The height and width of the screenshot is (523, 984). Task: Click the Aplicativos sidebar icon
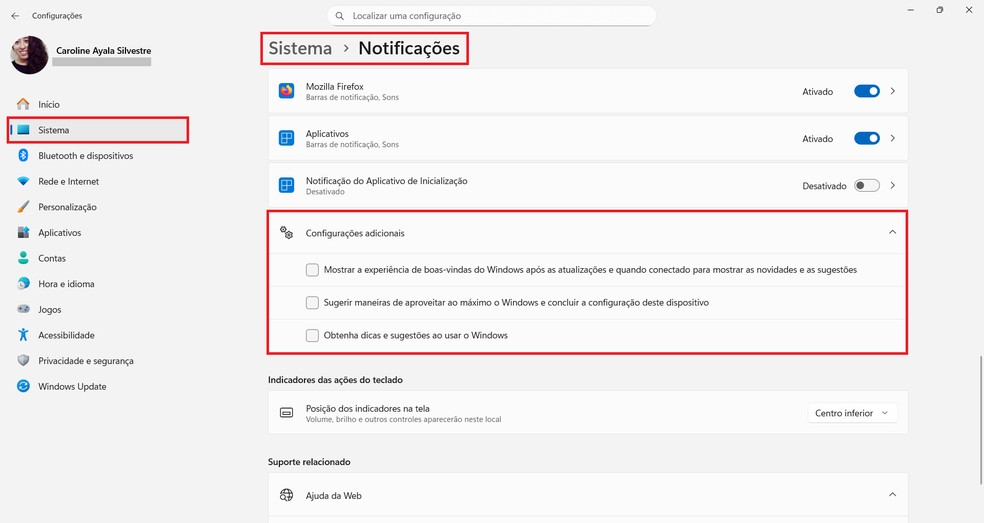point(23,232)
